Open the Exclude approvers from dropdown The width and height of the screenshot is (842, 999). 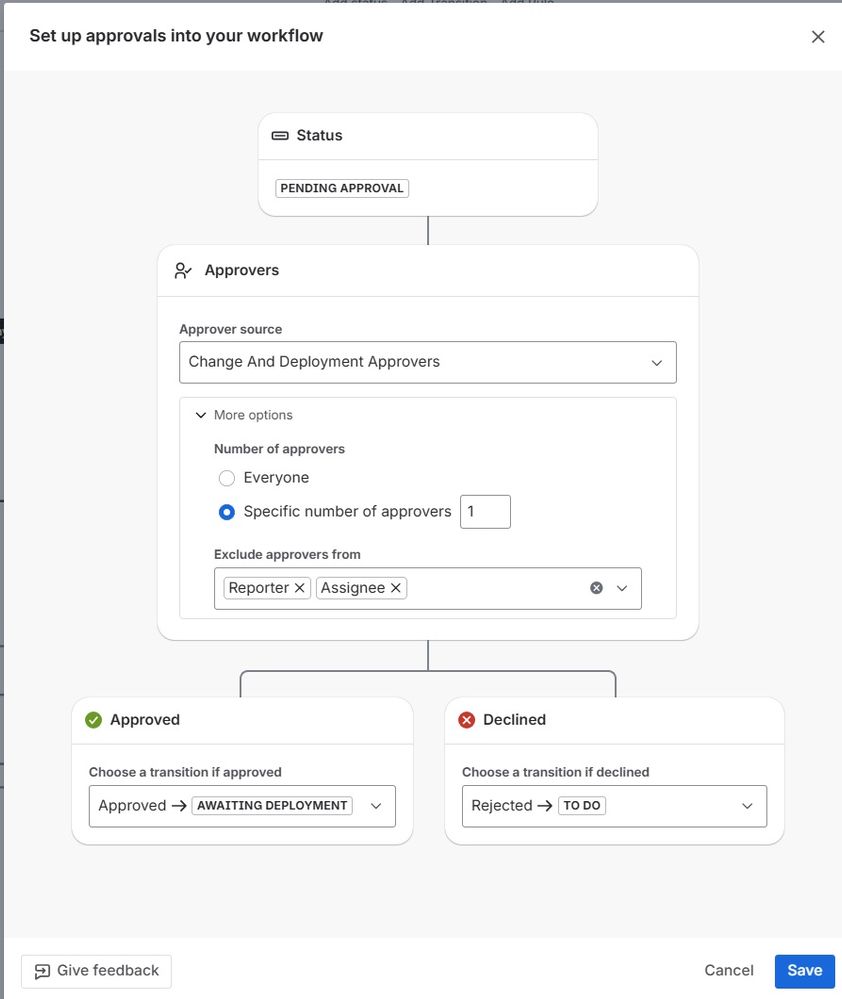[622, 588]
